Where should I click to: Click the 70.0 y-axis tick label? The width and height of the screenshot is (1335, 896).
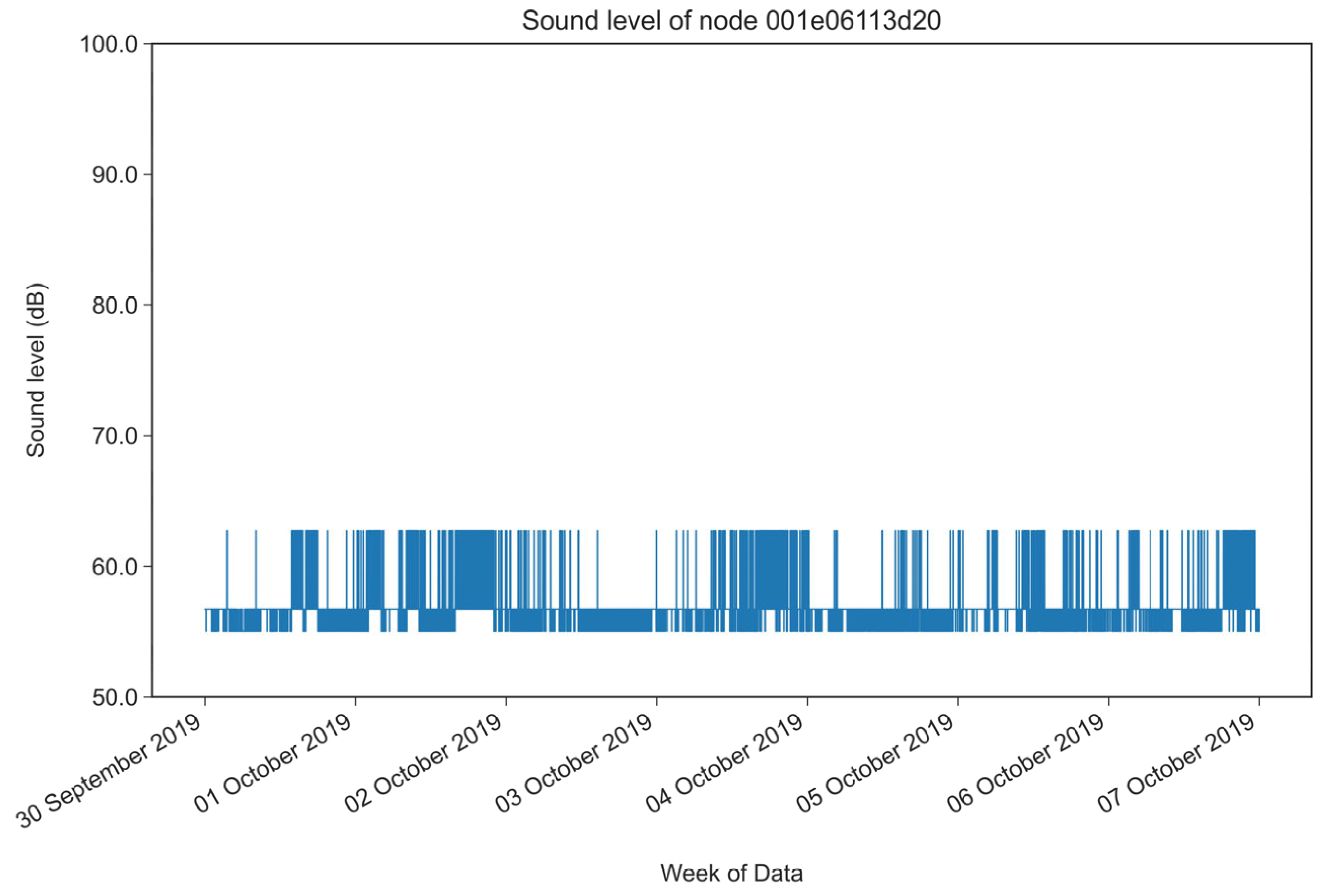click(114, 436)
